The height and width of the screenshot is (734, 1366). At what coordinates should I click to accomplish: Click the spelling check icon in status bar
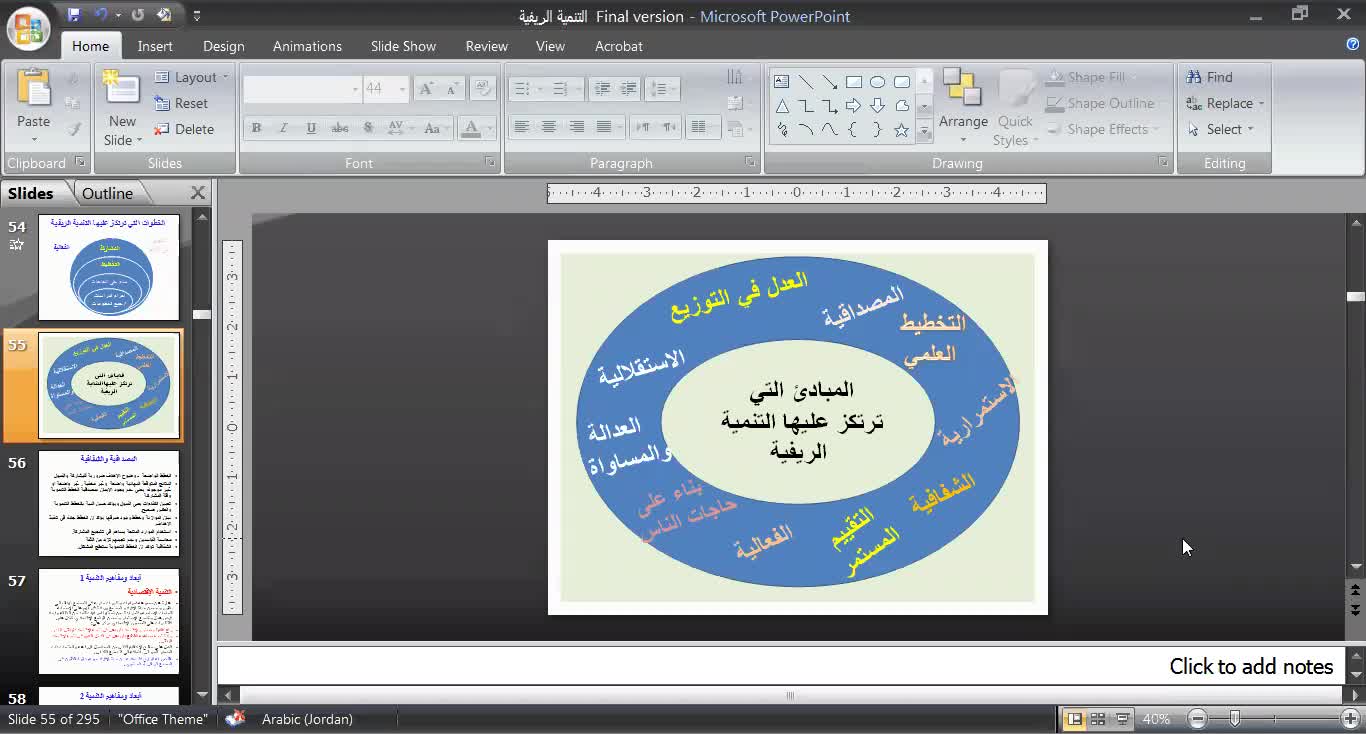[x=235, y=718]
